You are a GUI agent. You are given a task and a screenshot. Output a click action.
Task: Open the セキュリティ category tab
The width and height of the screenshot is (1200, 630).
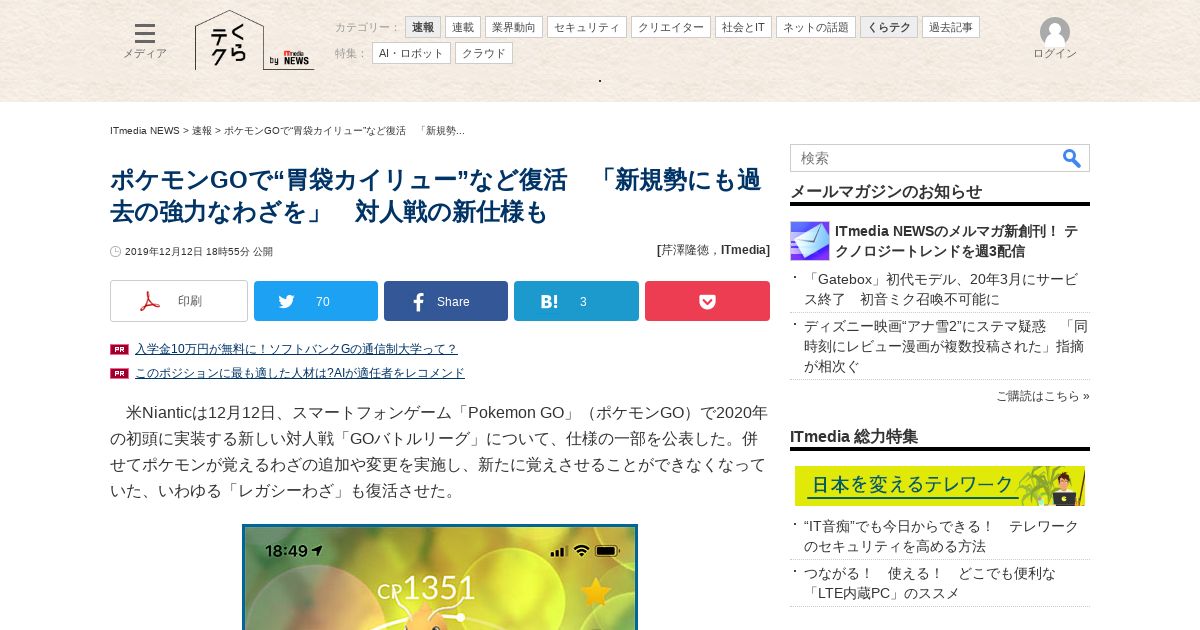pos(587,27)
